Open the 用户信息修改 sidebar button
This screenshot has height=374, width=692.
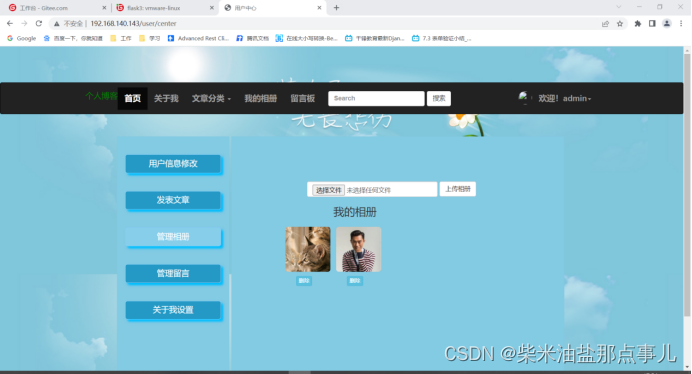click(x=173, y=164)
